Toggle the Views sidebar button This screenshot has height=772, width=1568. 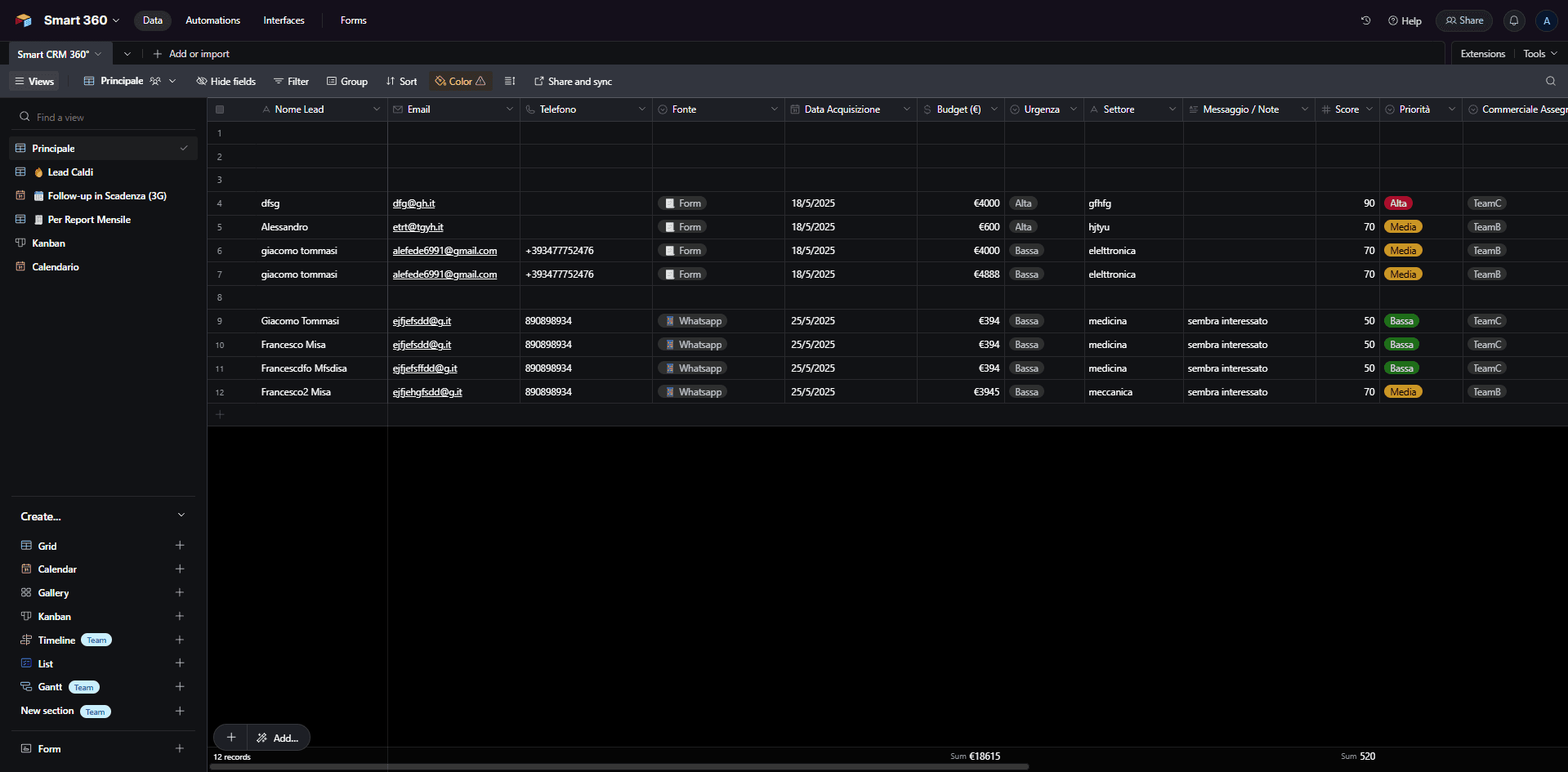click(x=34, y=81)
